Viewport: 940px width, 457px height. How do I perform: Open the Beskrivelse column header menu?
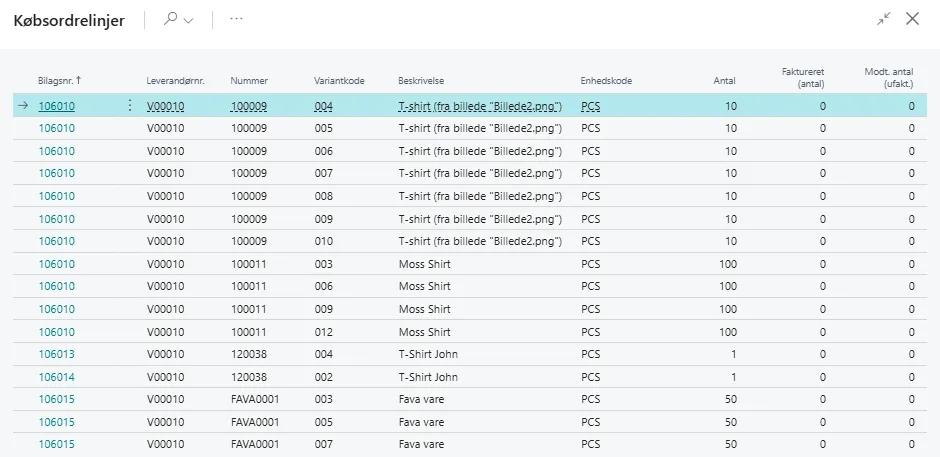tap(422, 80)
